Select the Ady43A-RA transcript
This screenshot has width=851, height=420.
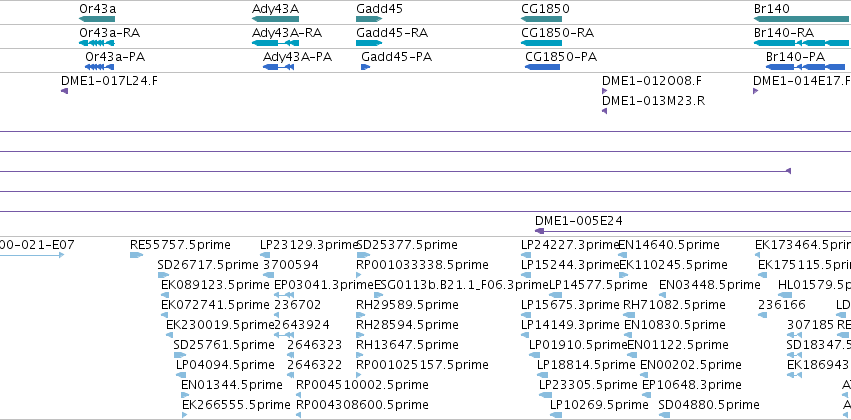(275, 43)
